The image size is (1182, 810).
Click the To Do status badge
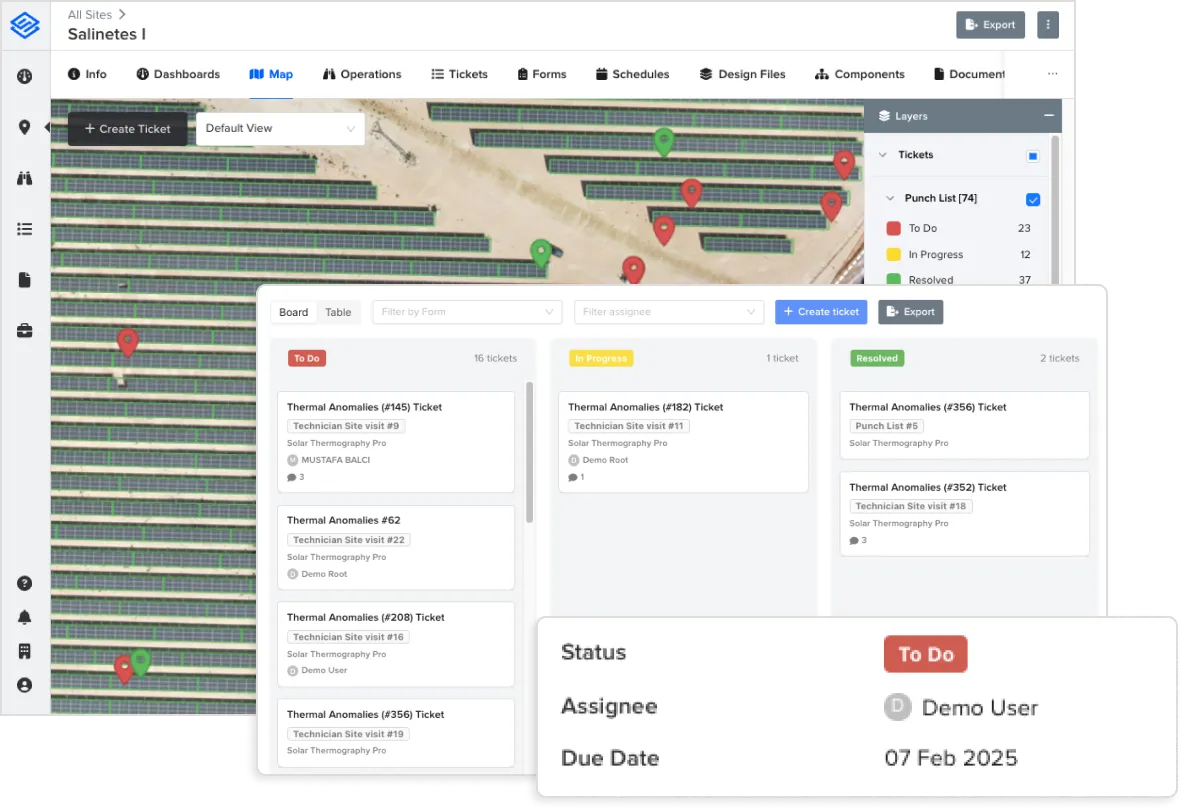point(925,654)
